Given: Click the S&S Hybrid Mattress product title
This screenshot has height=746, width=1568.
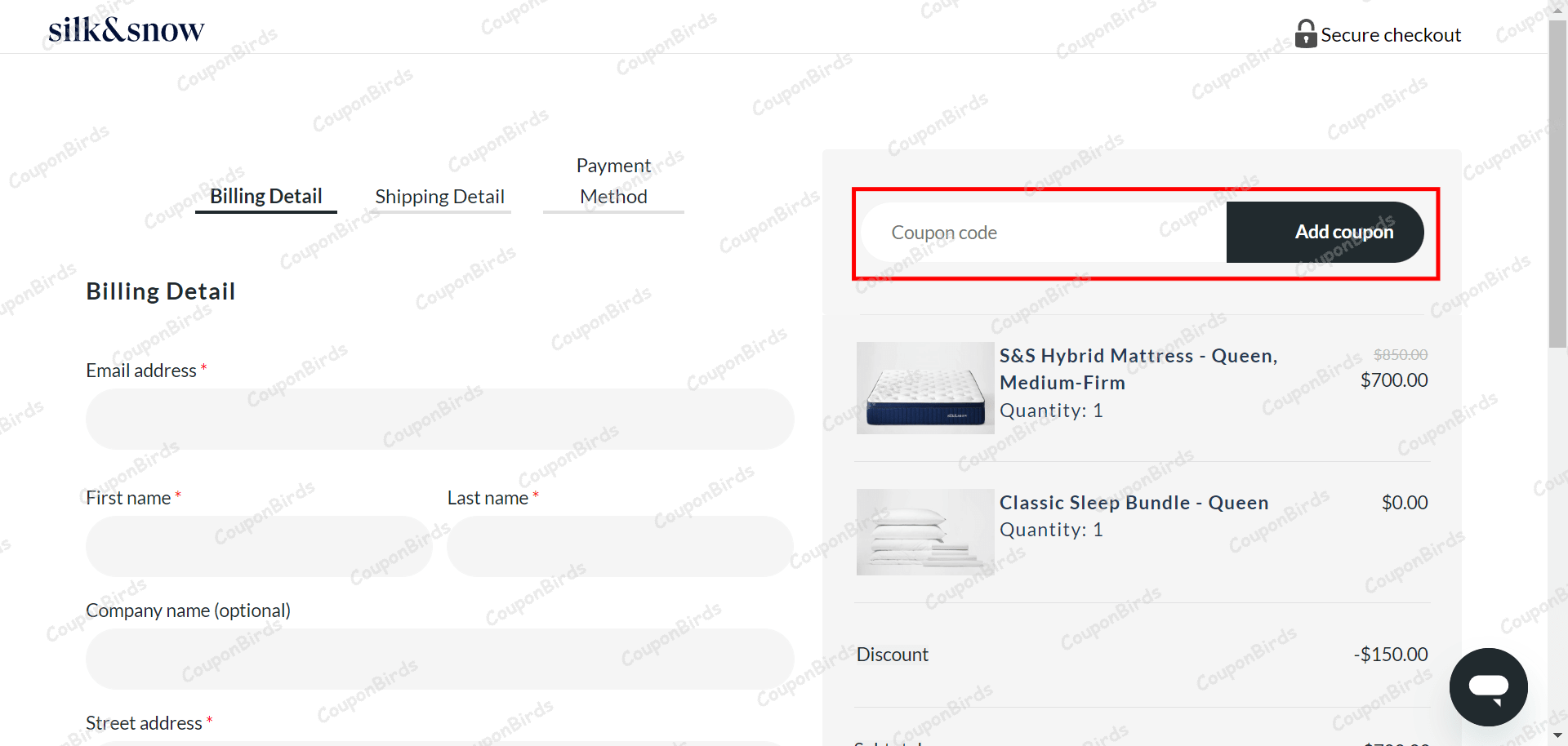Looking at the screenshot, I should [x=1138, y=369].
